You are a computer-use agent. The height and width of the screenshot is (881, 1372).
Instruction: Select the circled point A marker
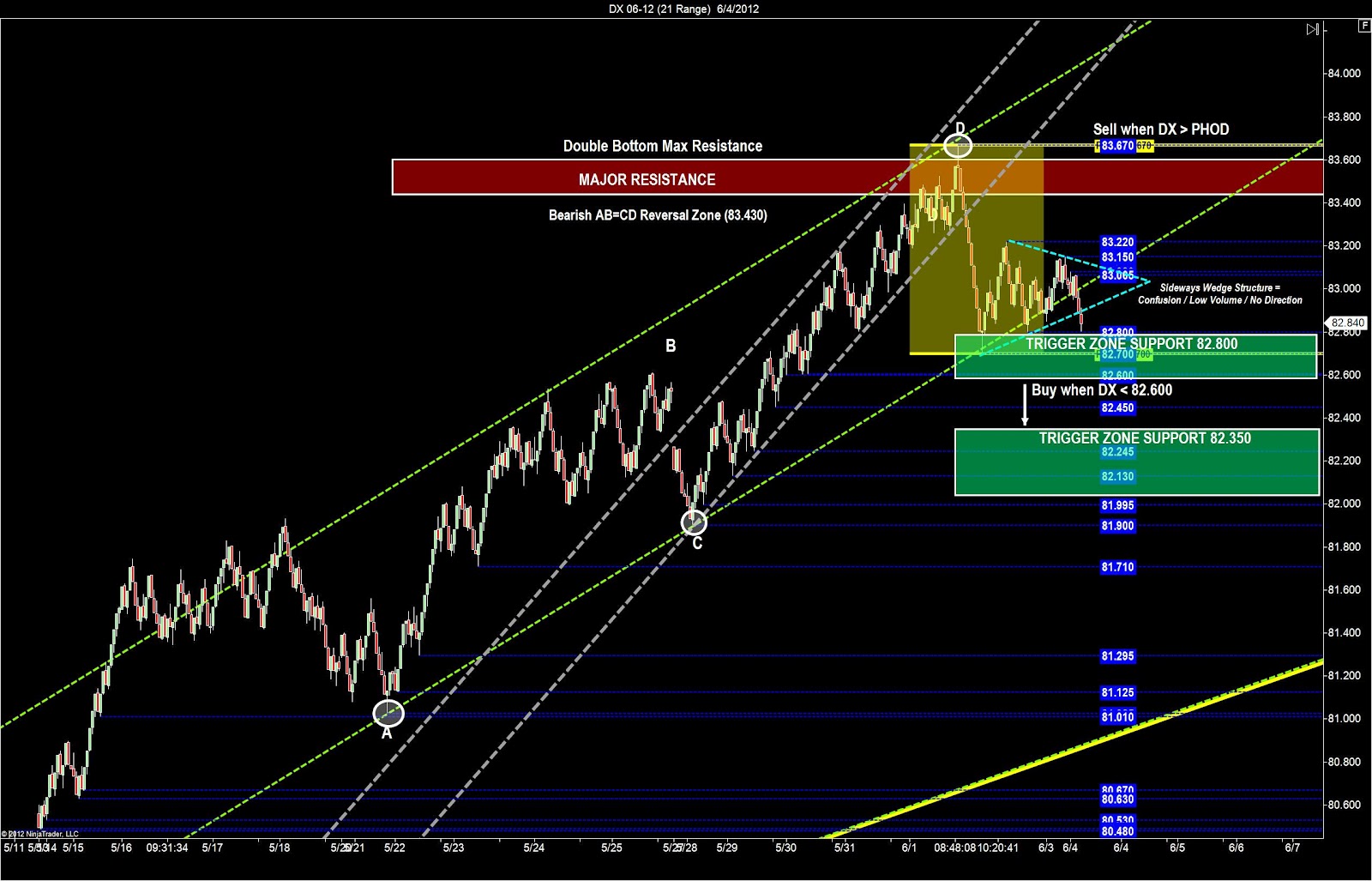(388, 712)
